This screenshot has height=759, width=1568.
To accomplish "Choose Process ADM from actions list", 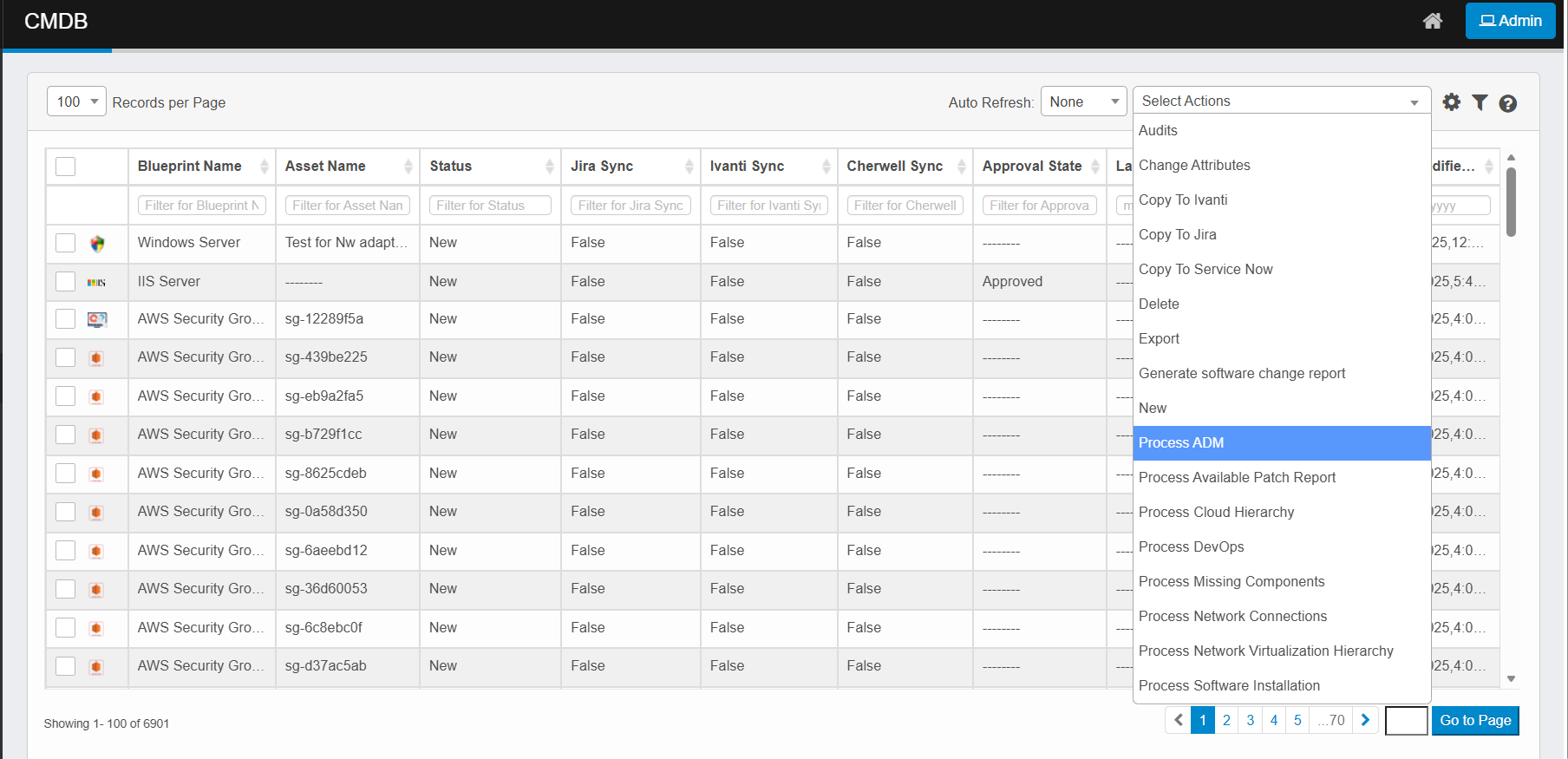I will click(x=1280, y=442).
